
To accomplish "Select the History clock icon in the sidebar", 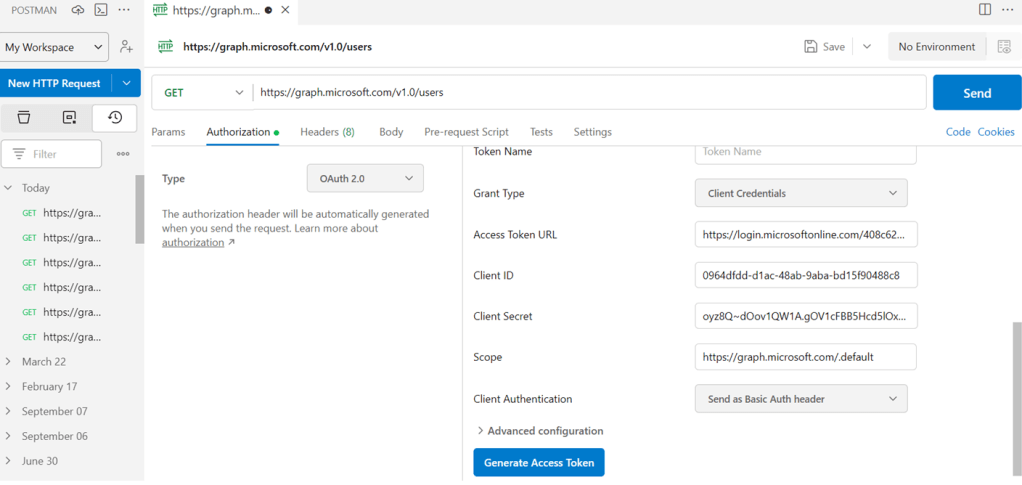I will [114, 117].
